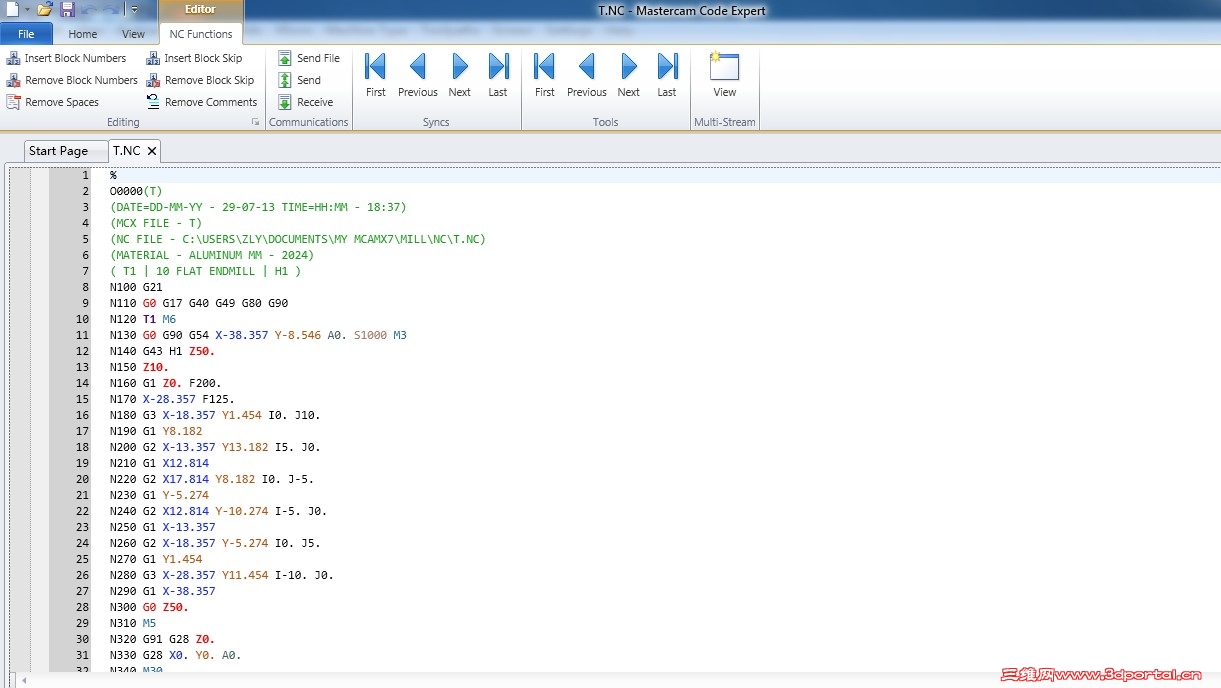
Task: Jump to First sync in Syncs group
Action: coord(376,75)
